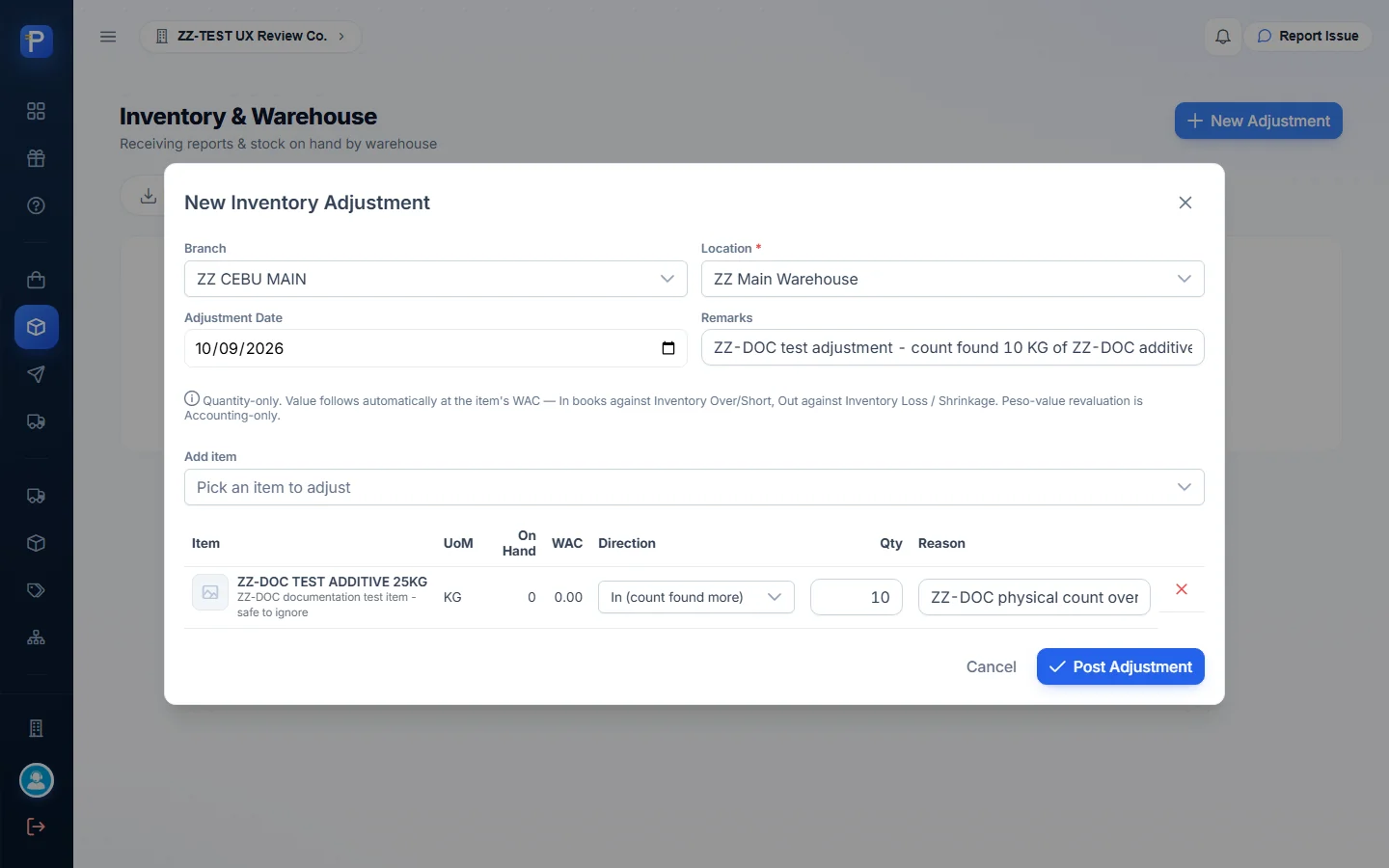Open the help question-mark icon in sidebar
The height and width of the screenshot is (868, 1389).
tap(37, 205)
